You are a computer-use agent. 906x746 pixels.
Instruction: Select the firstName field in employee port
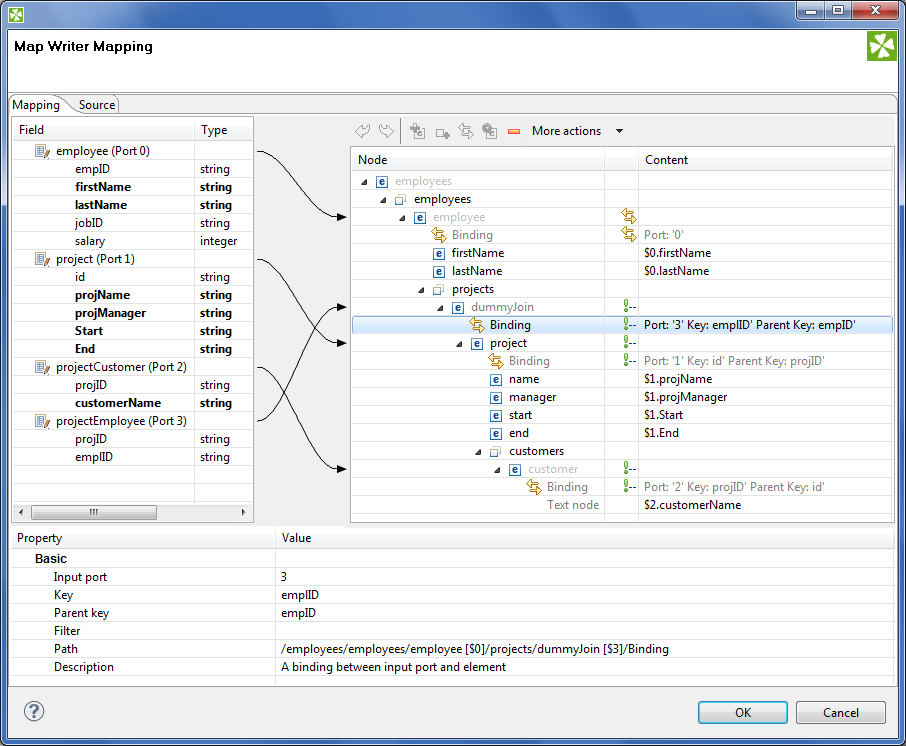[103, 187]
